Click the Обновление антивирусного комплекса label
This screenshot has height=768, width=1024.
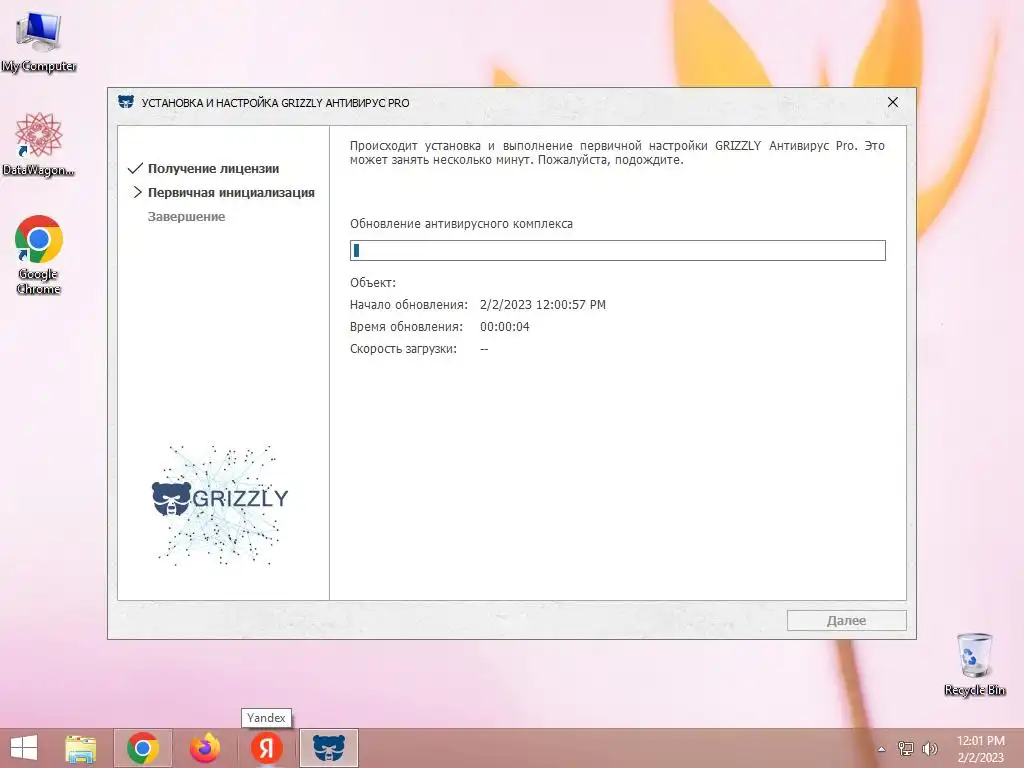(461, 224)
